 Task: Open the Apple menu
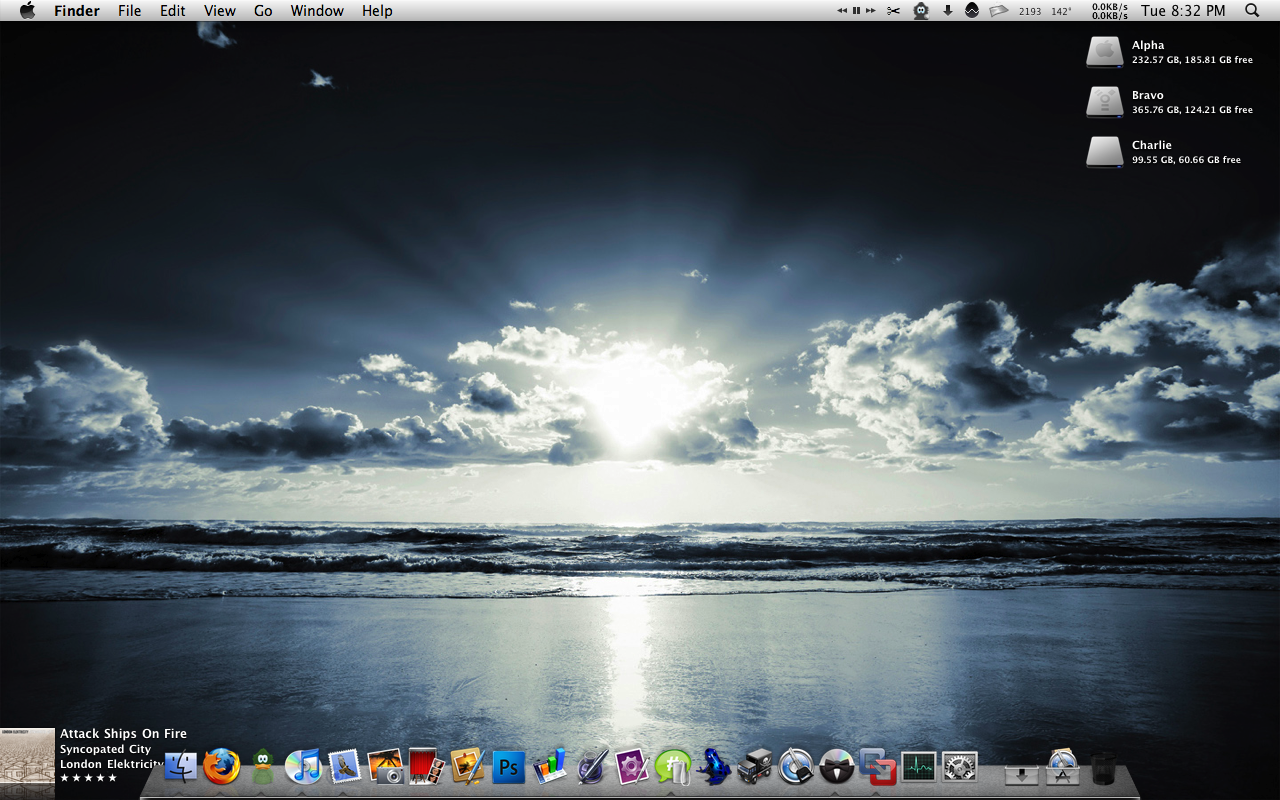tap(27, 11)
